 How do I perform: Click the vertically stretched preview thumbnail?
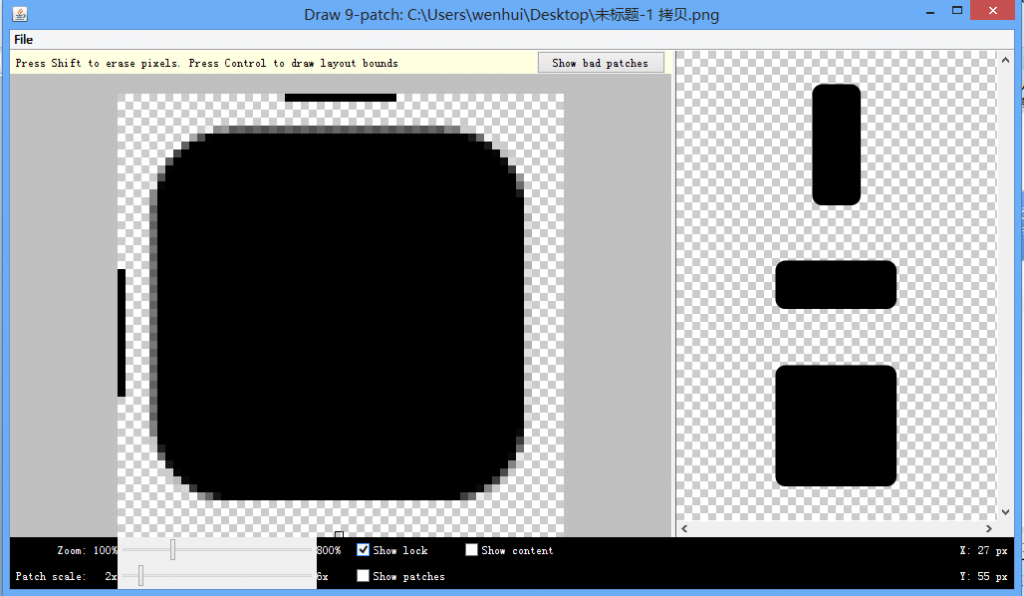click(836, 144)
